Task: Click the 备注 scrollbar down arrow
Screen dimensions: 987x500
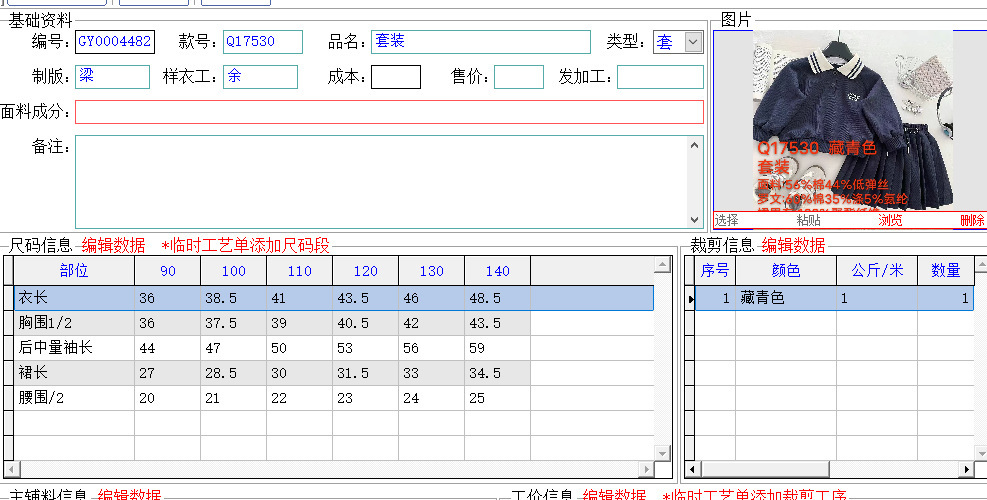Action: point(695,219)
